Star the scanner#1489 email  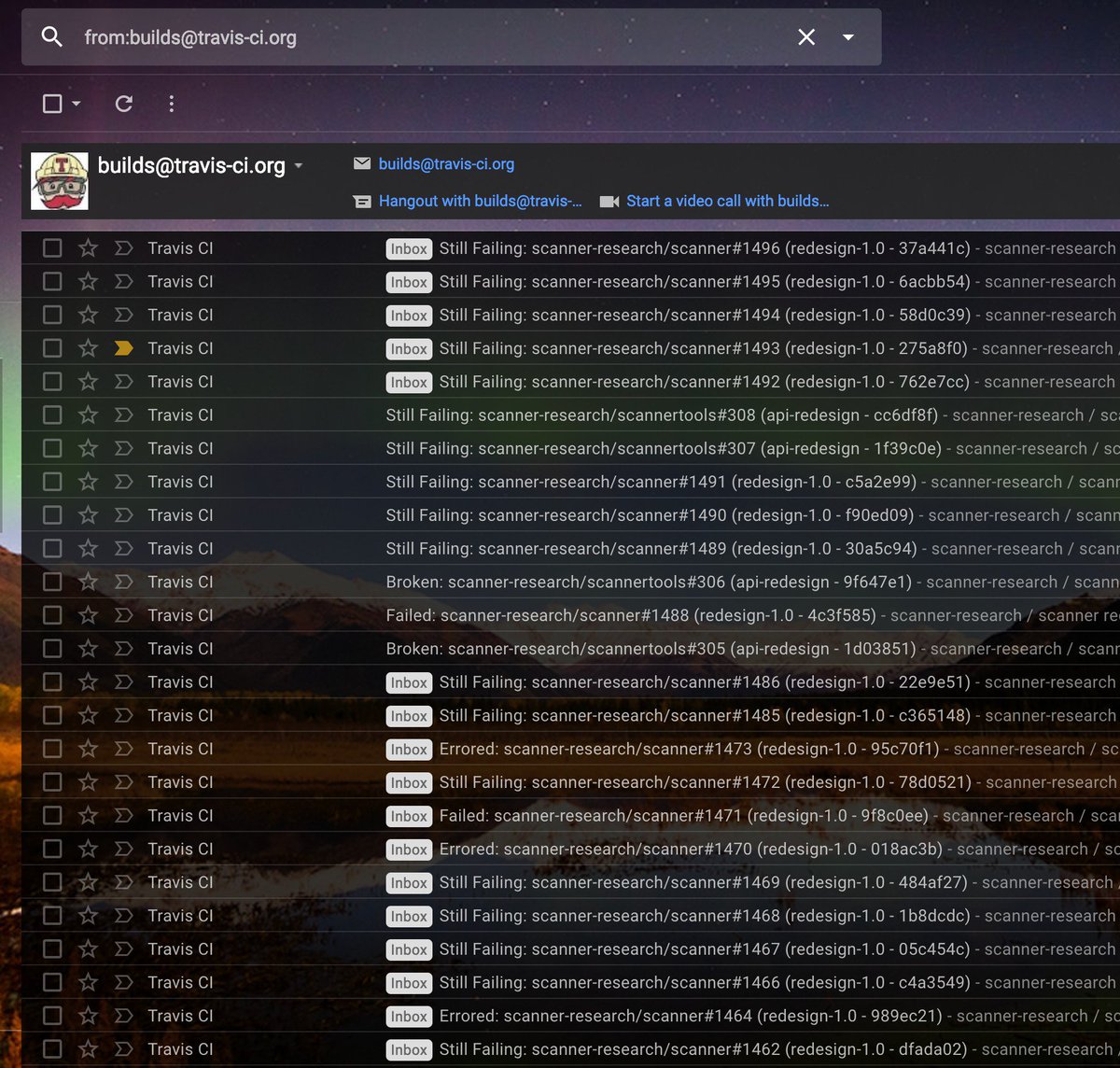(x=88, y=548)
